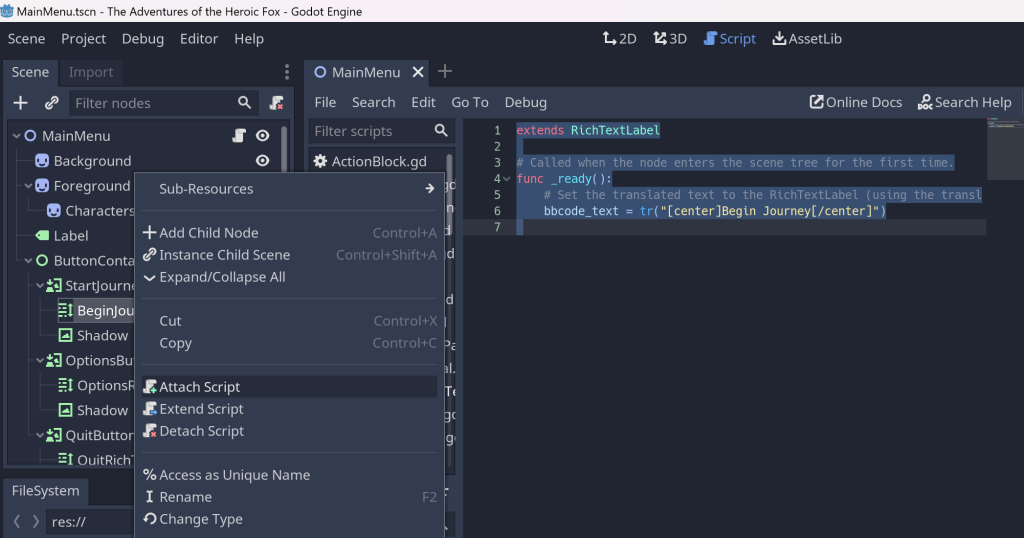Click Search Help button
This screenshot has height=538, width=1024.
(x=964, y=102)
